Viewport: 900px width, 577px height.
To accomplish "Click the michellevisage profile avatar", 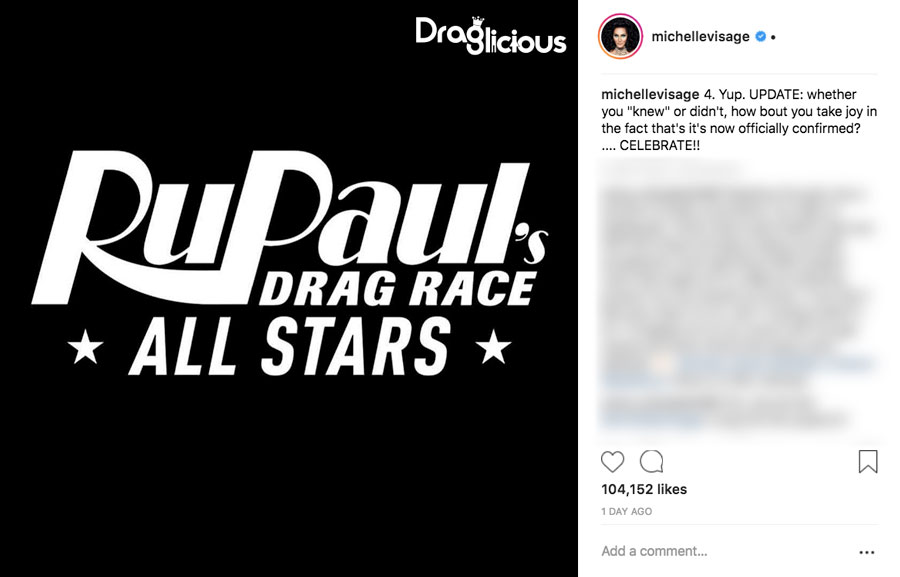I will (620, 37).
